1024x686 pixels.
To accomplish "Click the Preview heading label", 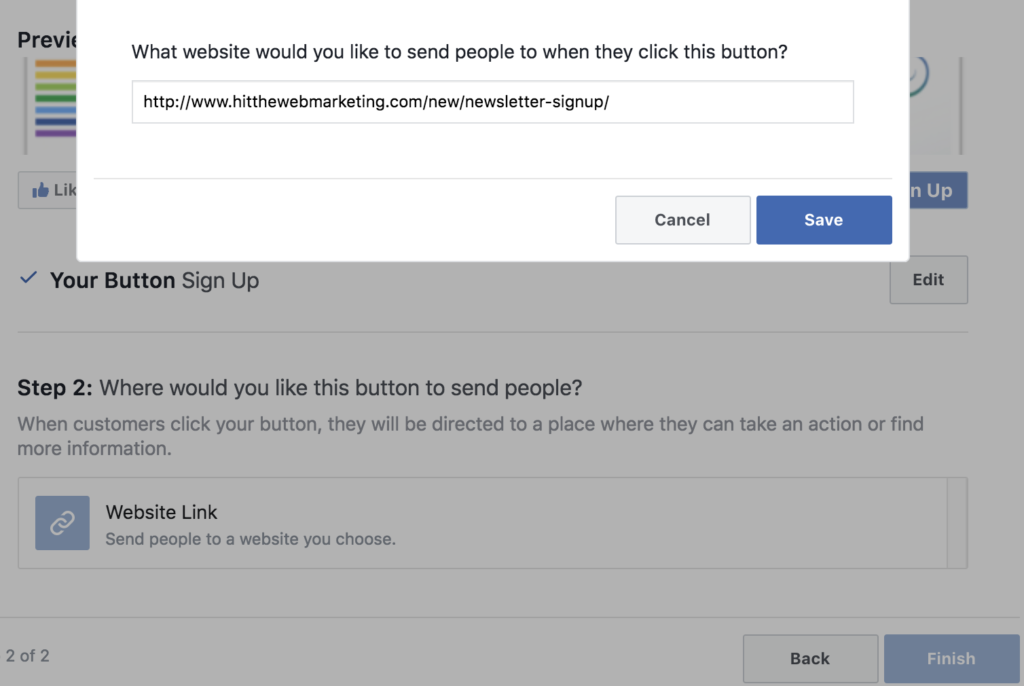I will click(x=47, y=40).
